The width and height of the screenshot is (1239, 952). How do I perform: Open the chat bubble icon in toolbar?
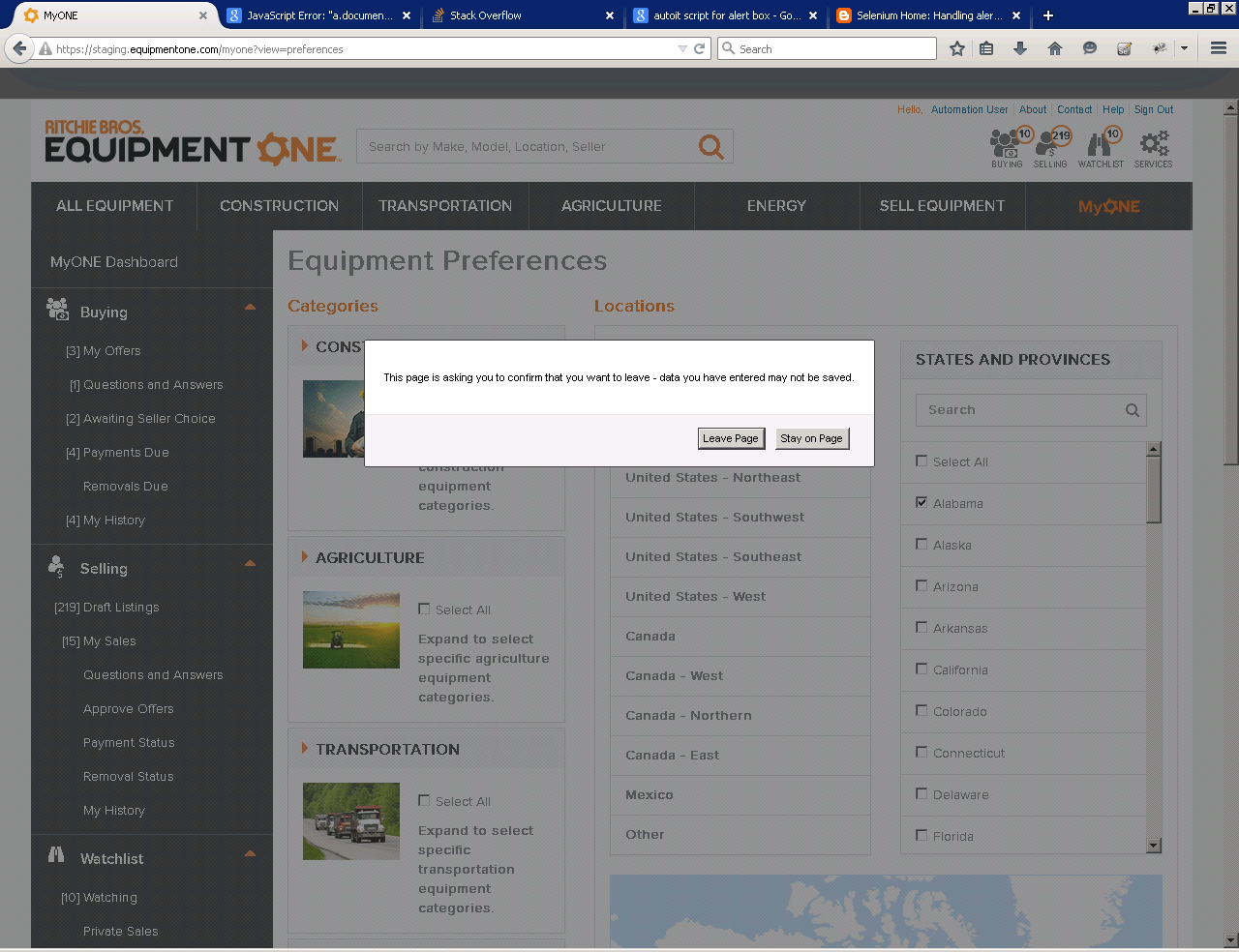pos(1090,48)
